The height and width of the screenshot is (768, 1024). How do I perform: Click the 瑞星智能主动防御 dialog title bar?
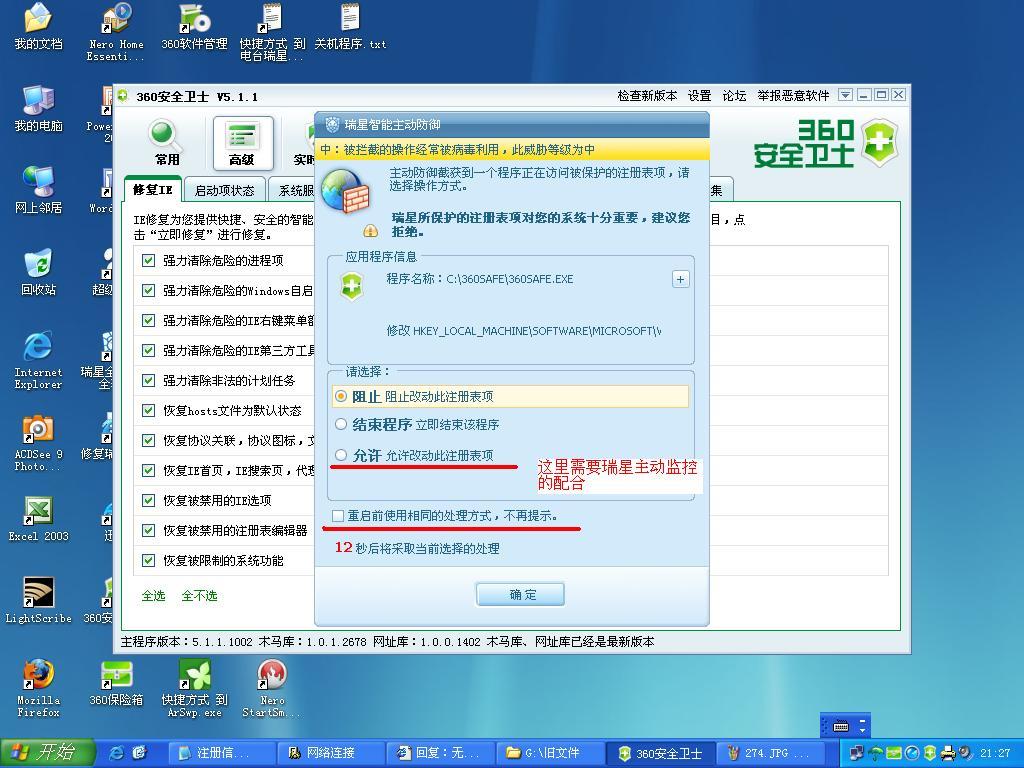point(512,125)
